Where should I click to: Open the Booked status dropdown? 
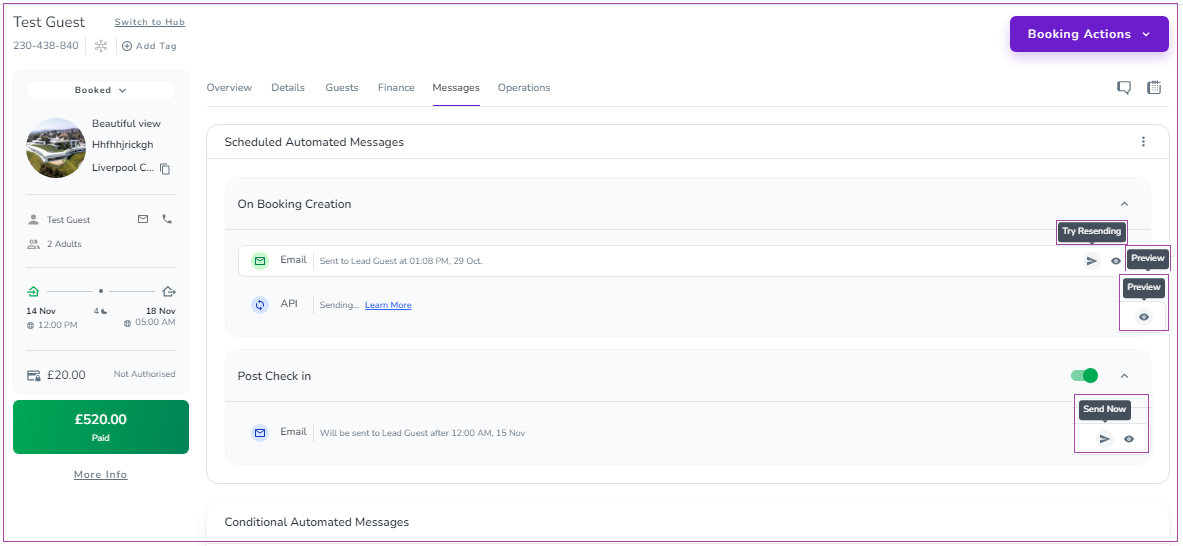click(x=101, y=90)
